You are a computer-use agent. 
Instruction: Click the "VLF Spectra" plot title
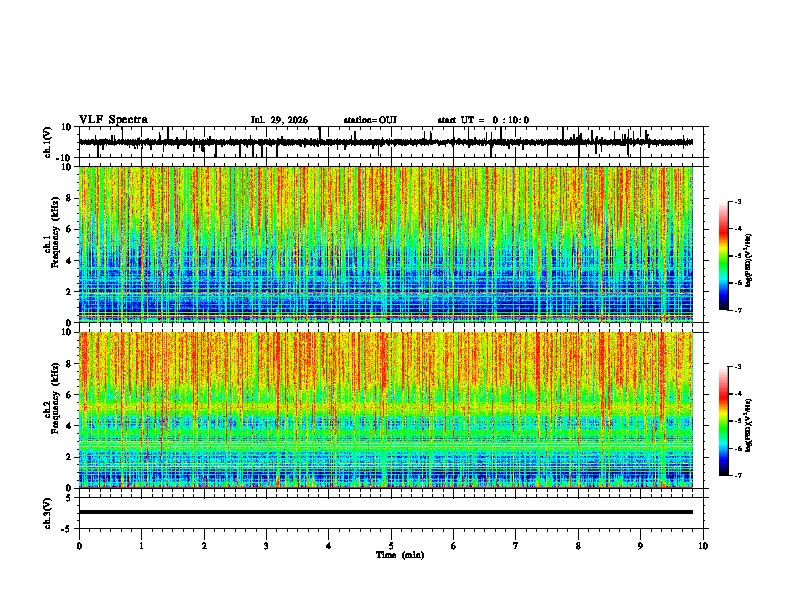pyautogui.click(x=113, y=120)
